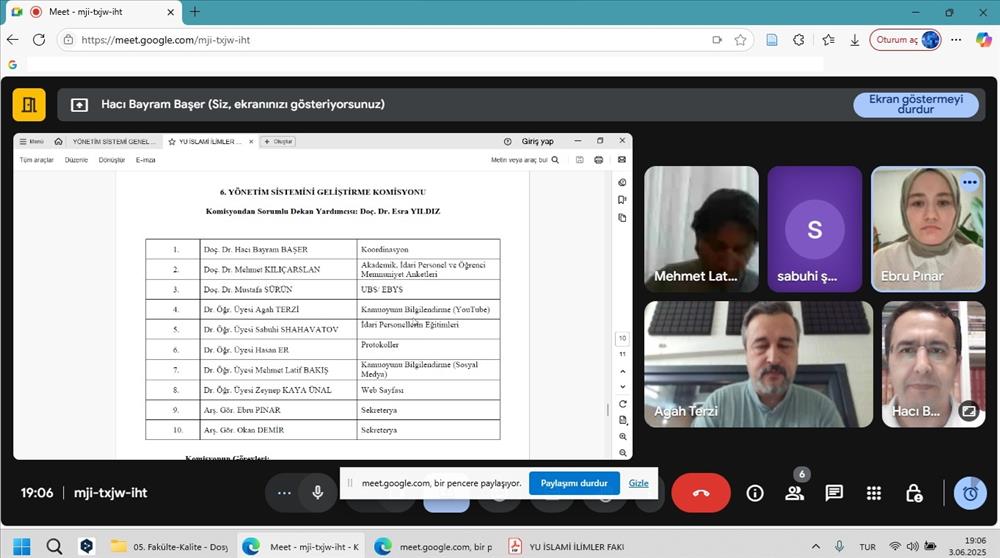Bookmark page with star icon in address bar
Screen dimensions: 1000x558
pos(740,40)
